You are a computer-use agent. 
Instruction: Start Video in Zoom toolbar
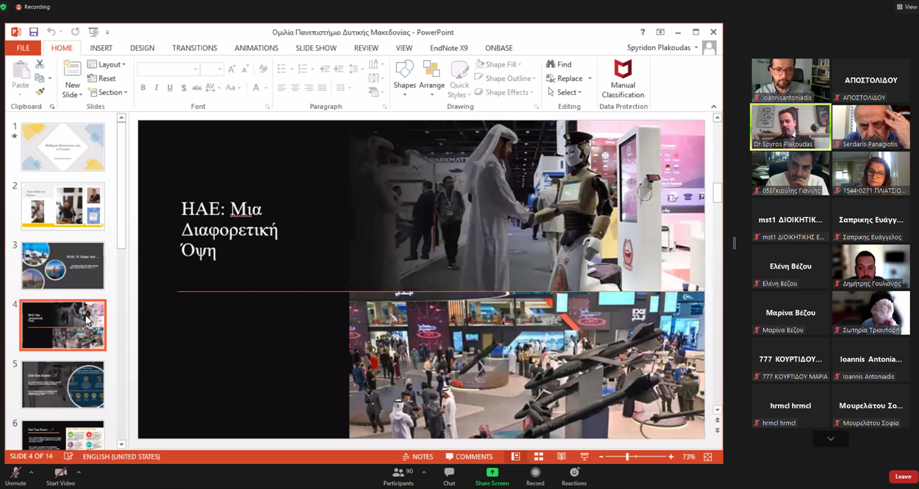point(60,476)
